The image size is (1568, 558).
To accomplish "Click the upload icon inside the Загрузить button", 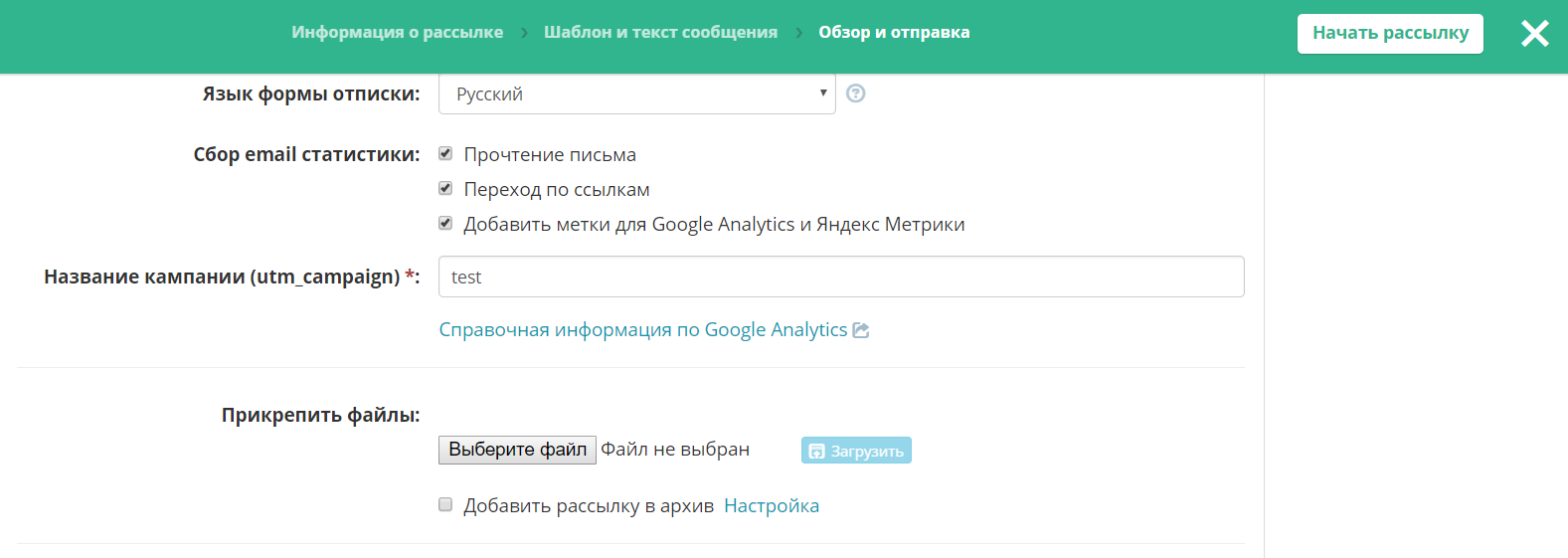I will [x=816, y=452].
